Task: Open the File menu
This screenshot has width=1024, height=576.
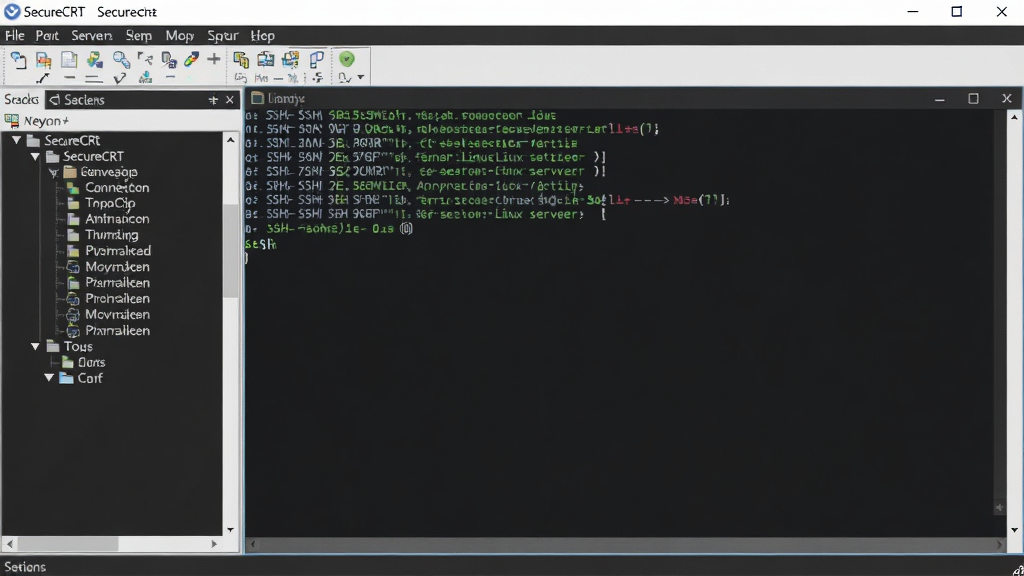Action: pyautogui.click(x=14, y=36)
